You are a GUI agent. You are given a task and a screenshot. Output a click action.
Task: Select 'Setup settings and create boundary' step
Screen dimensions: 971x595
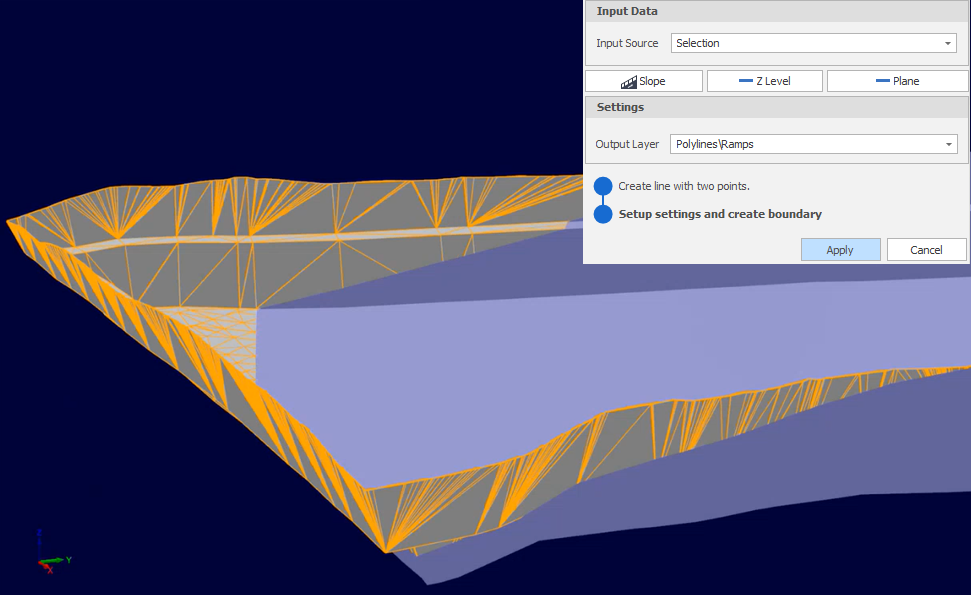[x=720, y=214]
